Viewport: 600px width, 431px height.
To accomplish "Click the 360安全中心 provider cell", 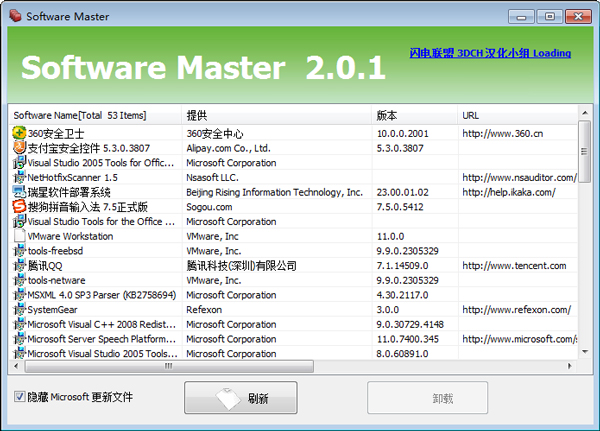I will [215, 134].
